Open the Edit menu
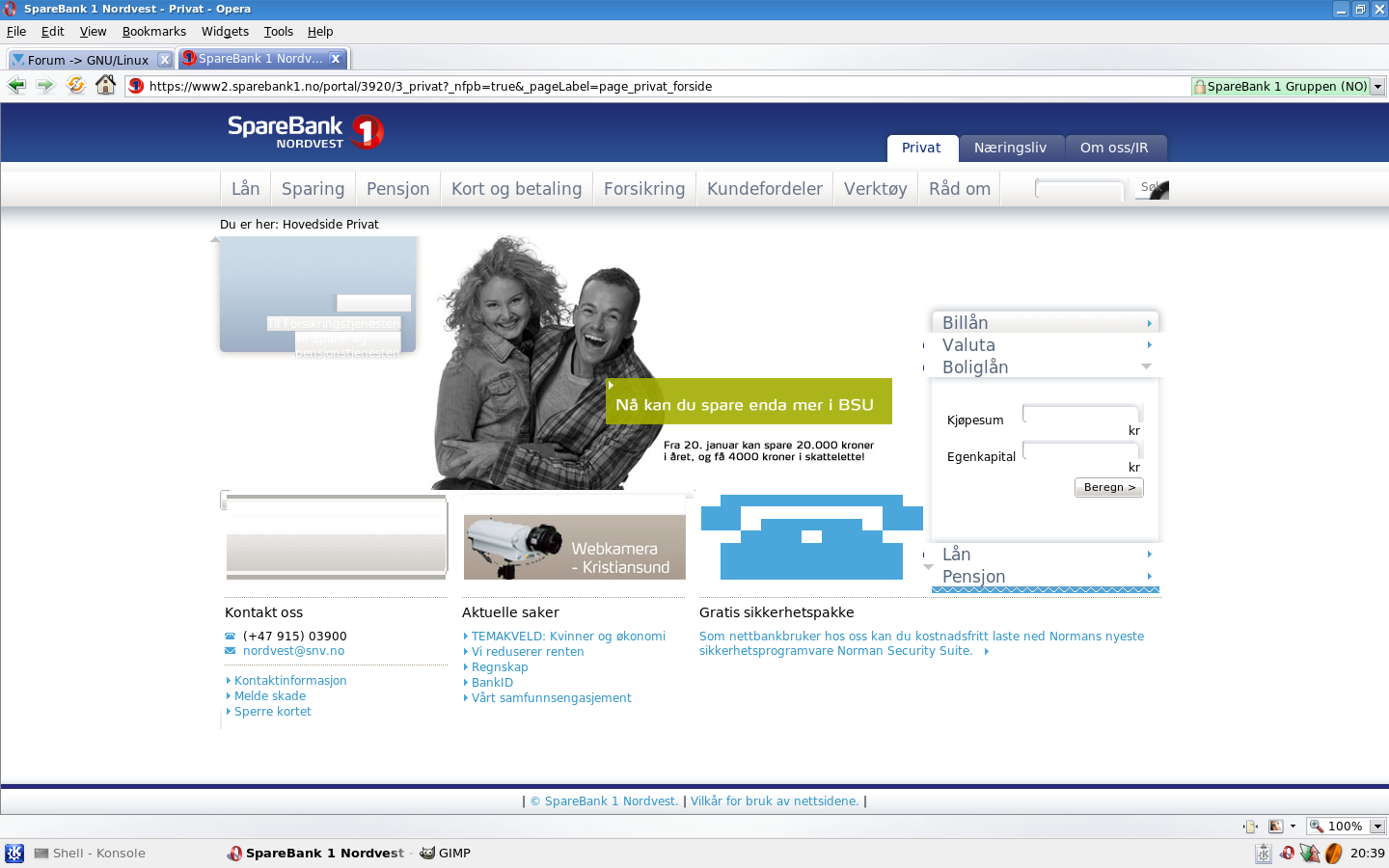This screenshot has width=1389, height=868. (53, 32)
